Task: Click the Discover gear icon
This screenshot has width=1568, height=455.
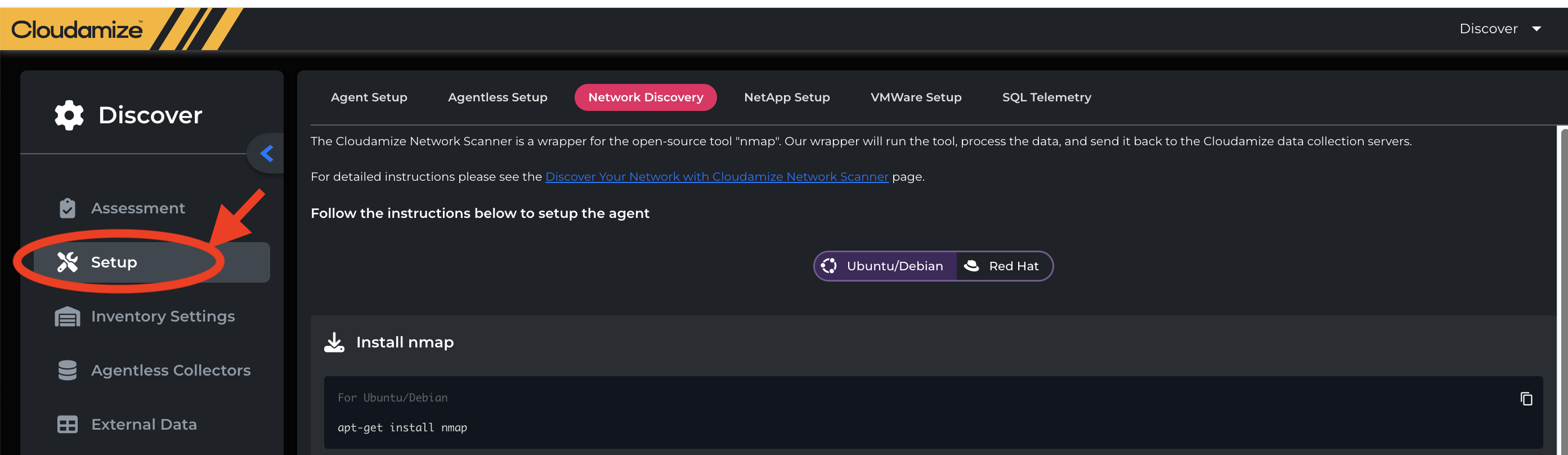Action: (x=69, y=115)
